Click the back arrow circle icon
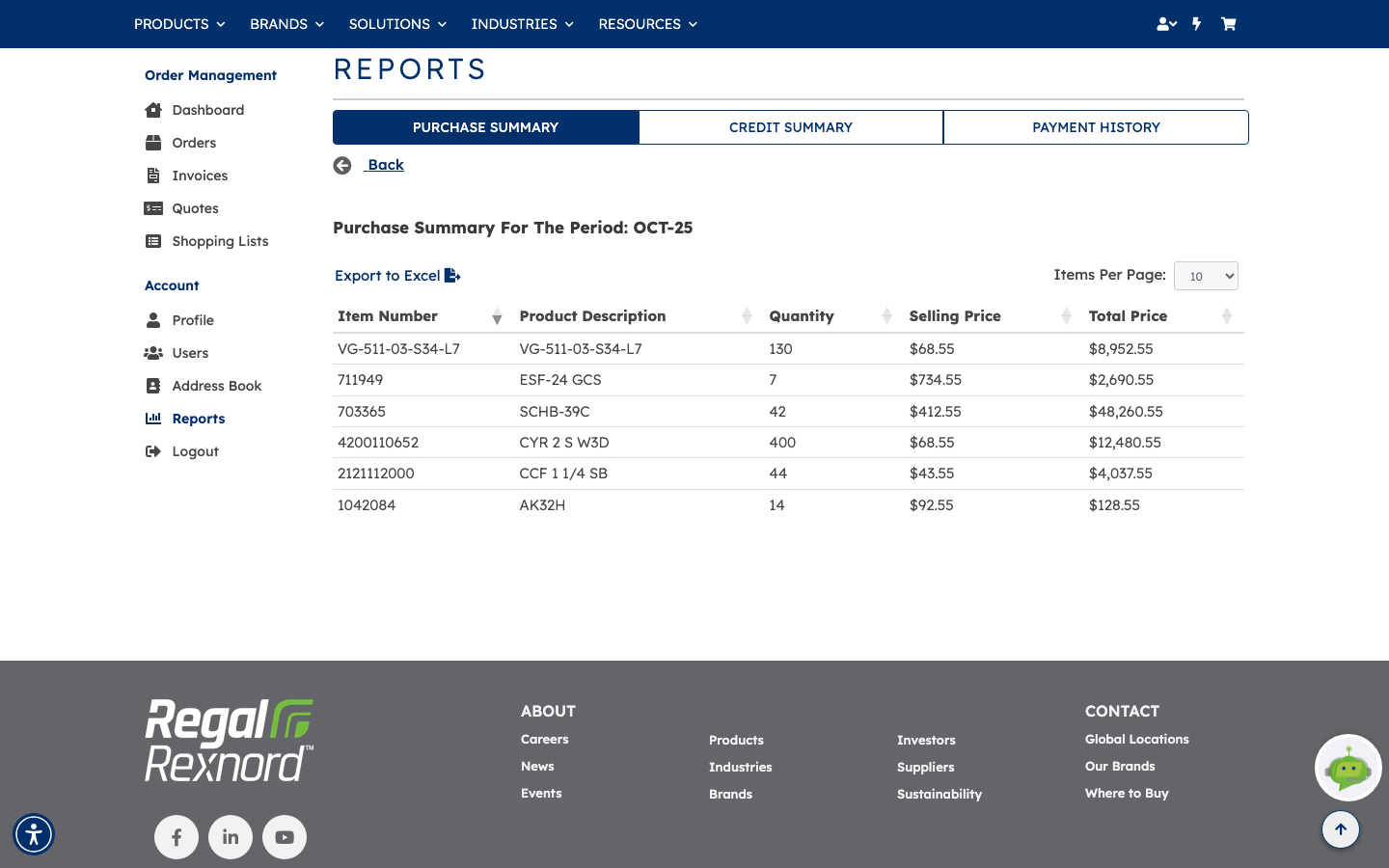Screen dimensions: 1389x868 point(342,166)
